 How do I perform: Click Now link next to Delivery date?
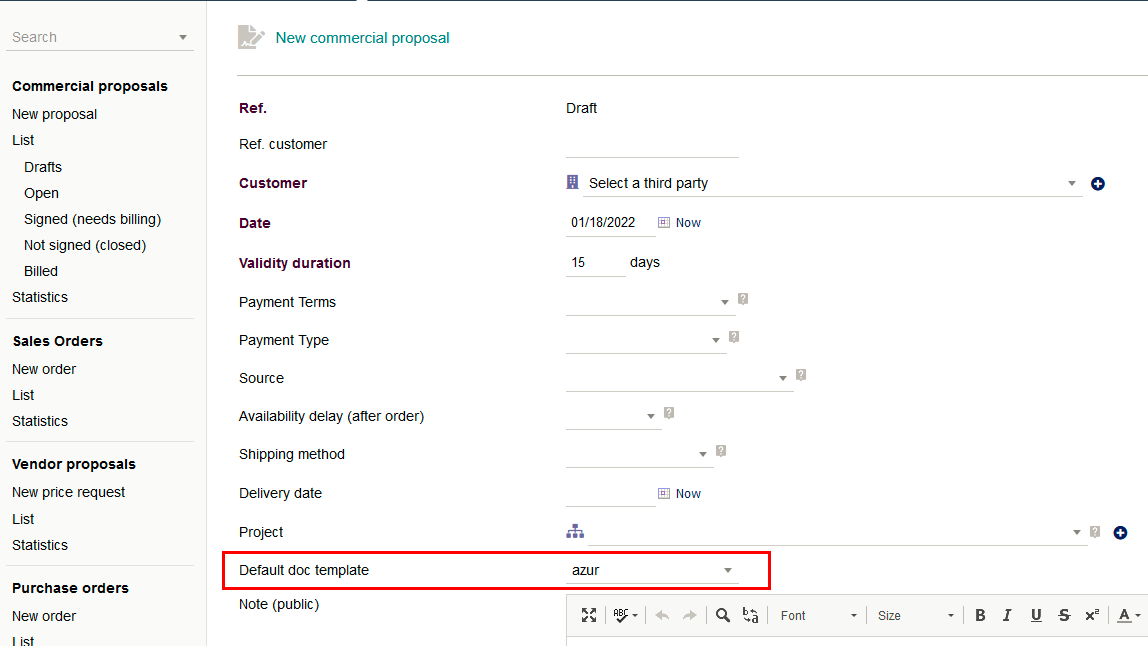(x=688, y=494)
